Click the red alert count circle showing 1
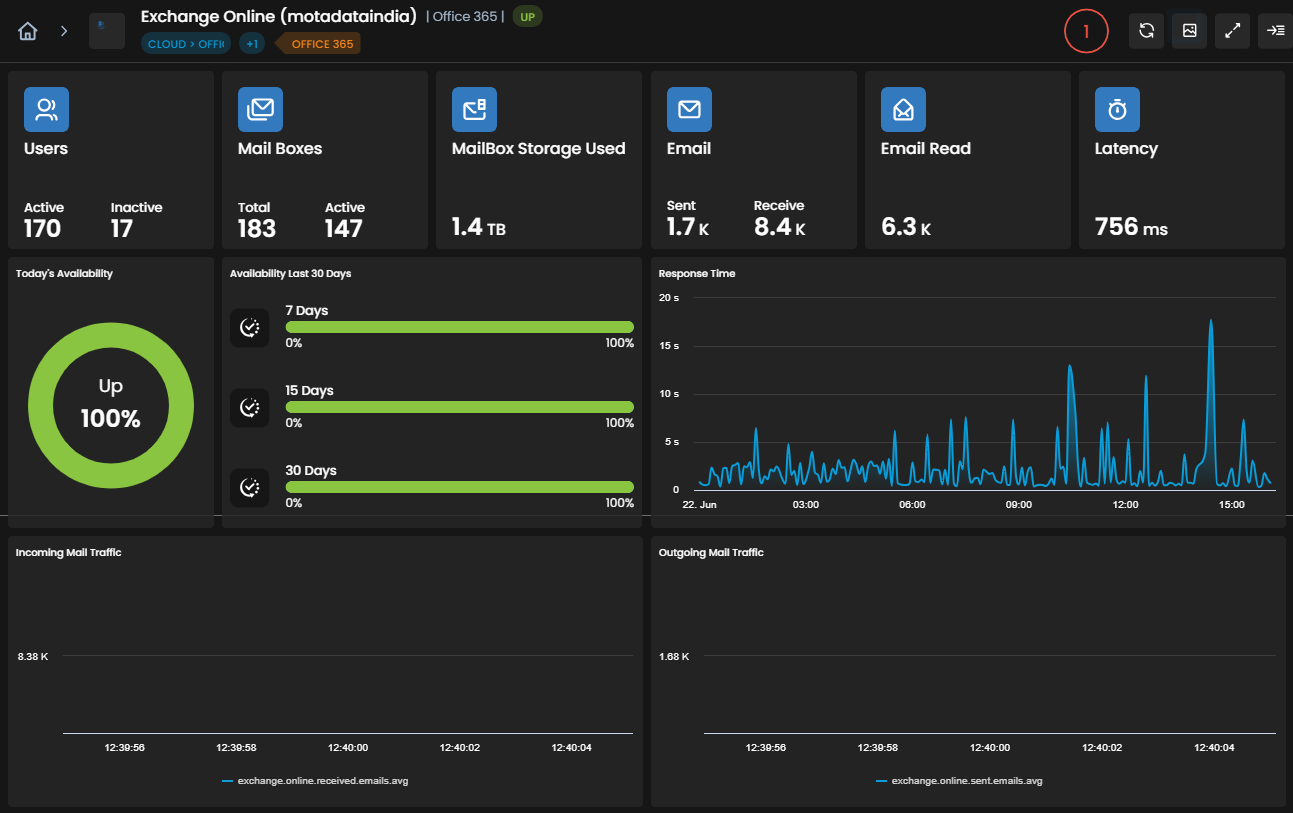 click(x=1086, y=32)
